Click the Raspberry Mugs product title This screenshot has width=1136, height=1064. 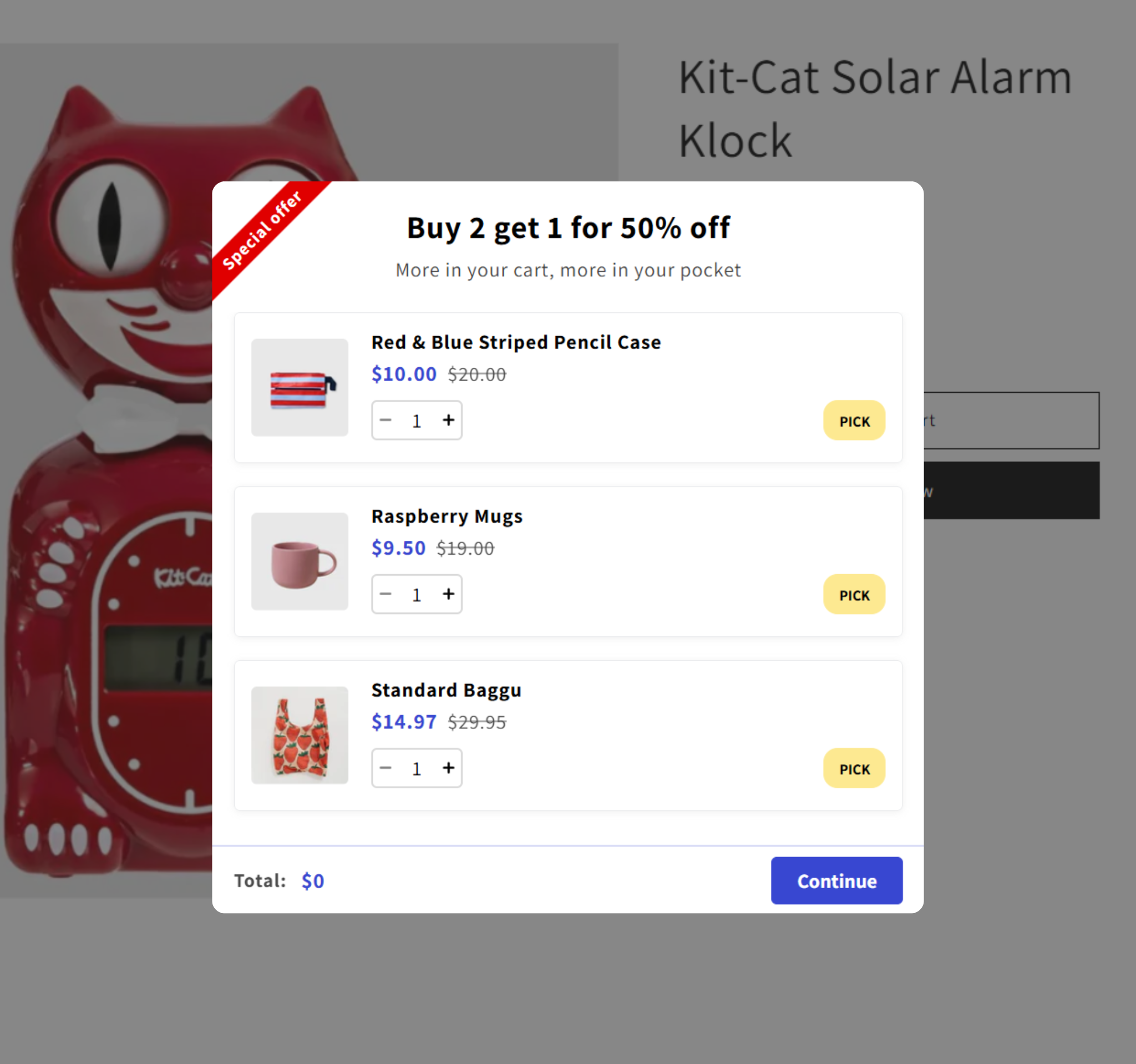click(447, 516)
